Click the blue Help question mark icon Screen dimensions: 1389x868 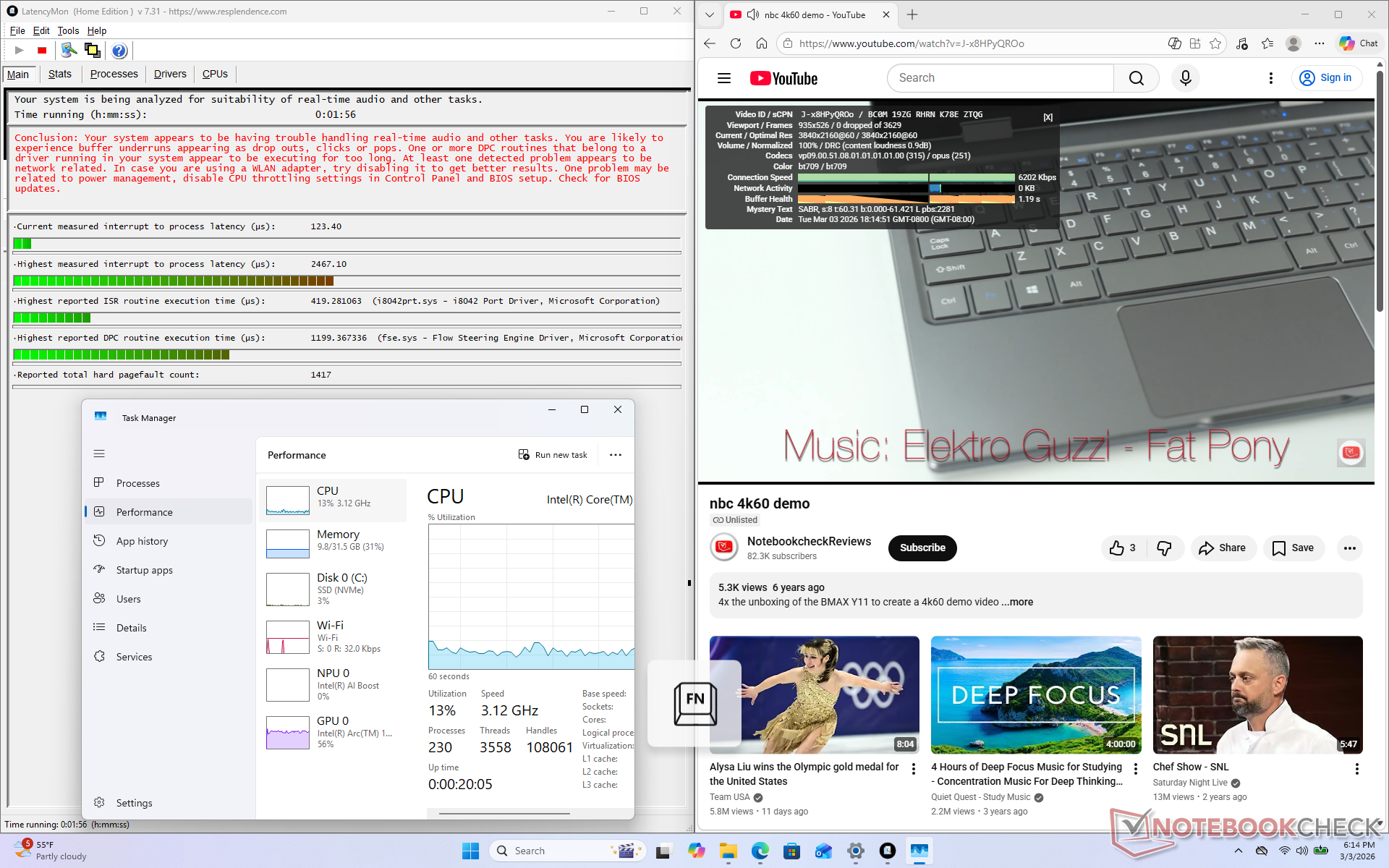(x=119, y=51)
